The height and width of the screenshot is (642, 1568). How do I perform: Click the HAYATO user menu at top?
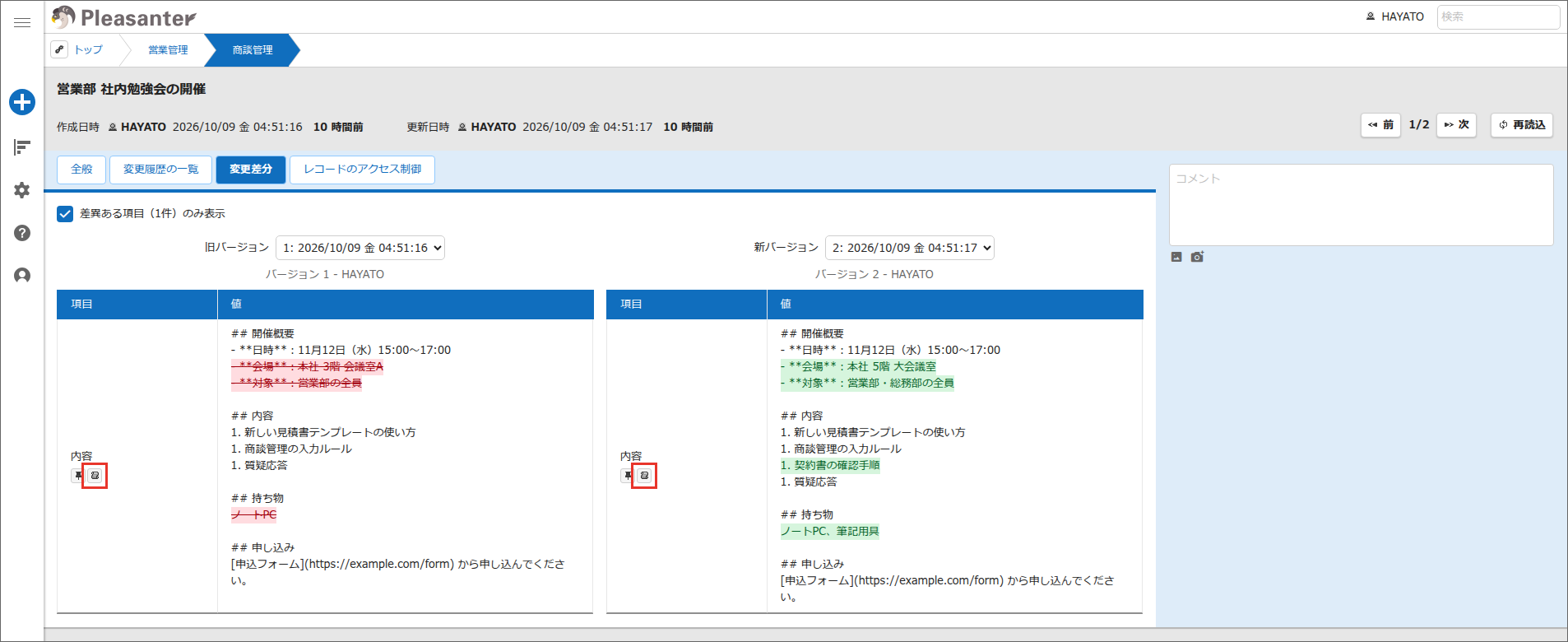1395,16
